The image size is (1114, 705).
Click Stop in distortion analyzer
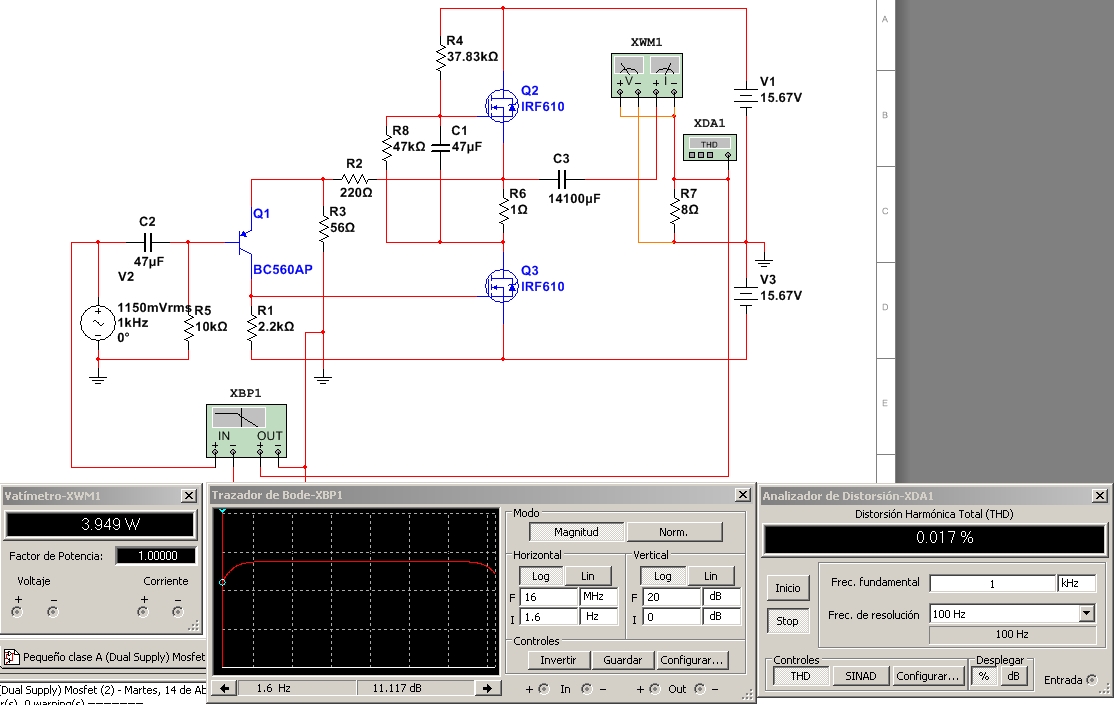[x=787, y=620]
